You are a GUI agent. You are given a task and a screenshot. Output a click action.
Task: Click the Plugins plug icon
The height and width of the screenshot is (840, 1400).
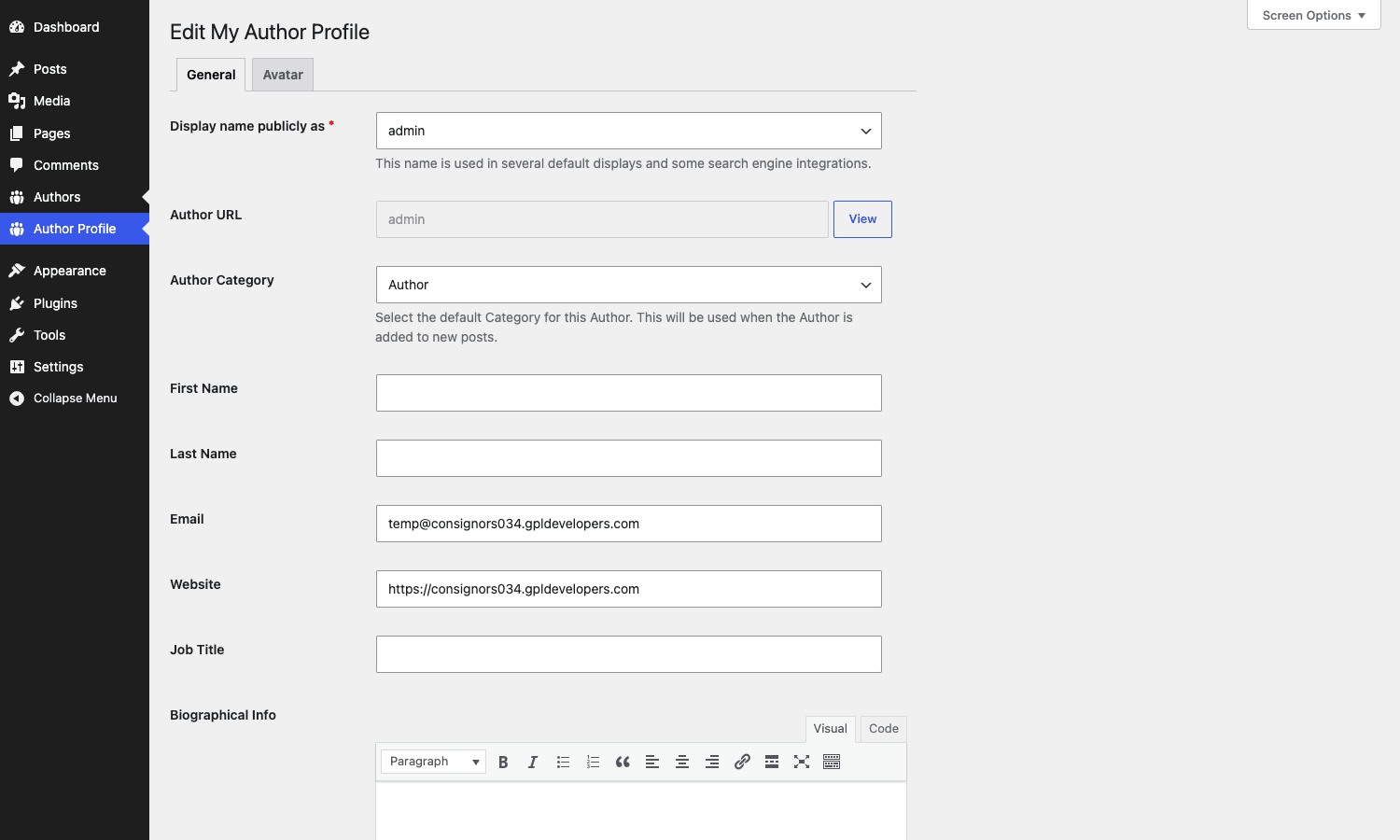[17, 303]
